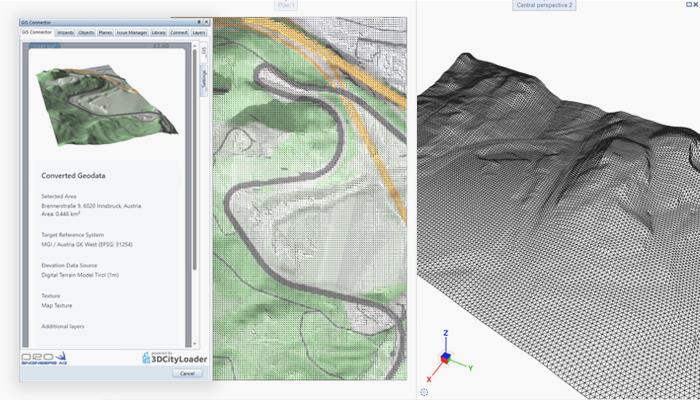Switch to the Wizards tab
Screen dimensions: 700x400
[65, 32]
